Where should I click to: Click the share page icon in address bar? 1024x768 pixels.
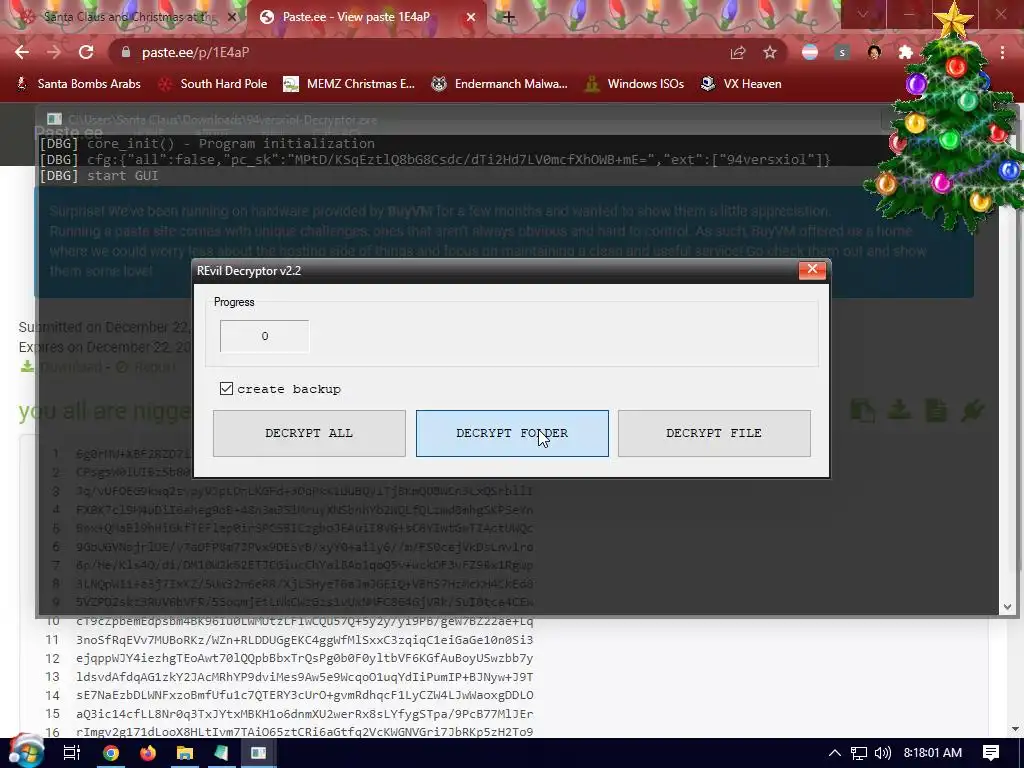[x=738, y=52]
